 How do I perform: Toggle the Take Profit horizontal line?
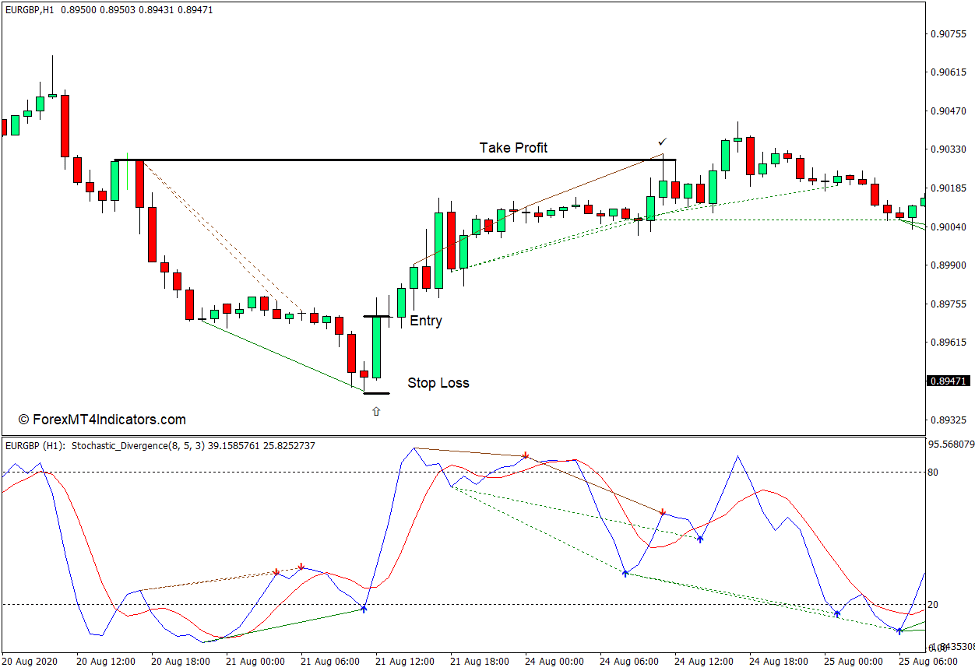click(400, 158)
